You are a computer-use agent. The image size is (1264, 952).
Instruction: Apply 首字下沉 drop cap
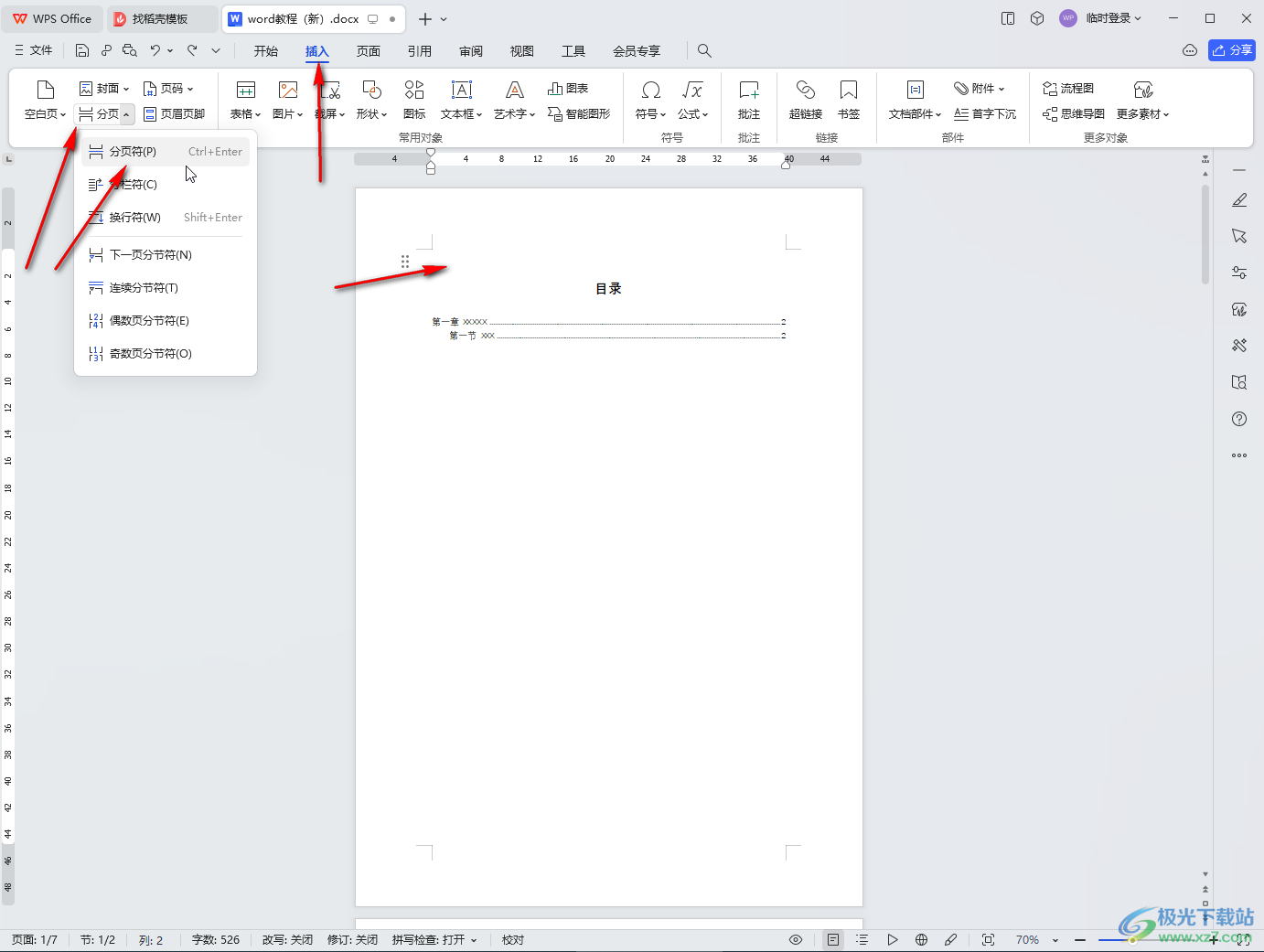point(985,114)
